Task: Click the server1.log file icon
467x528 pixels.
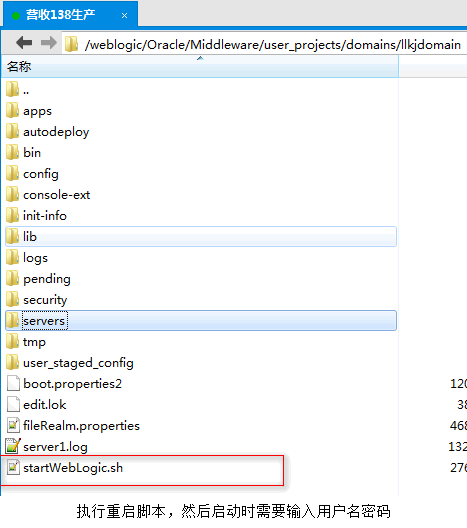Action: point(13,446)
